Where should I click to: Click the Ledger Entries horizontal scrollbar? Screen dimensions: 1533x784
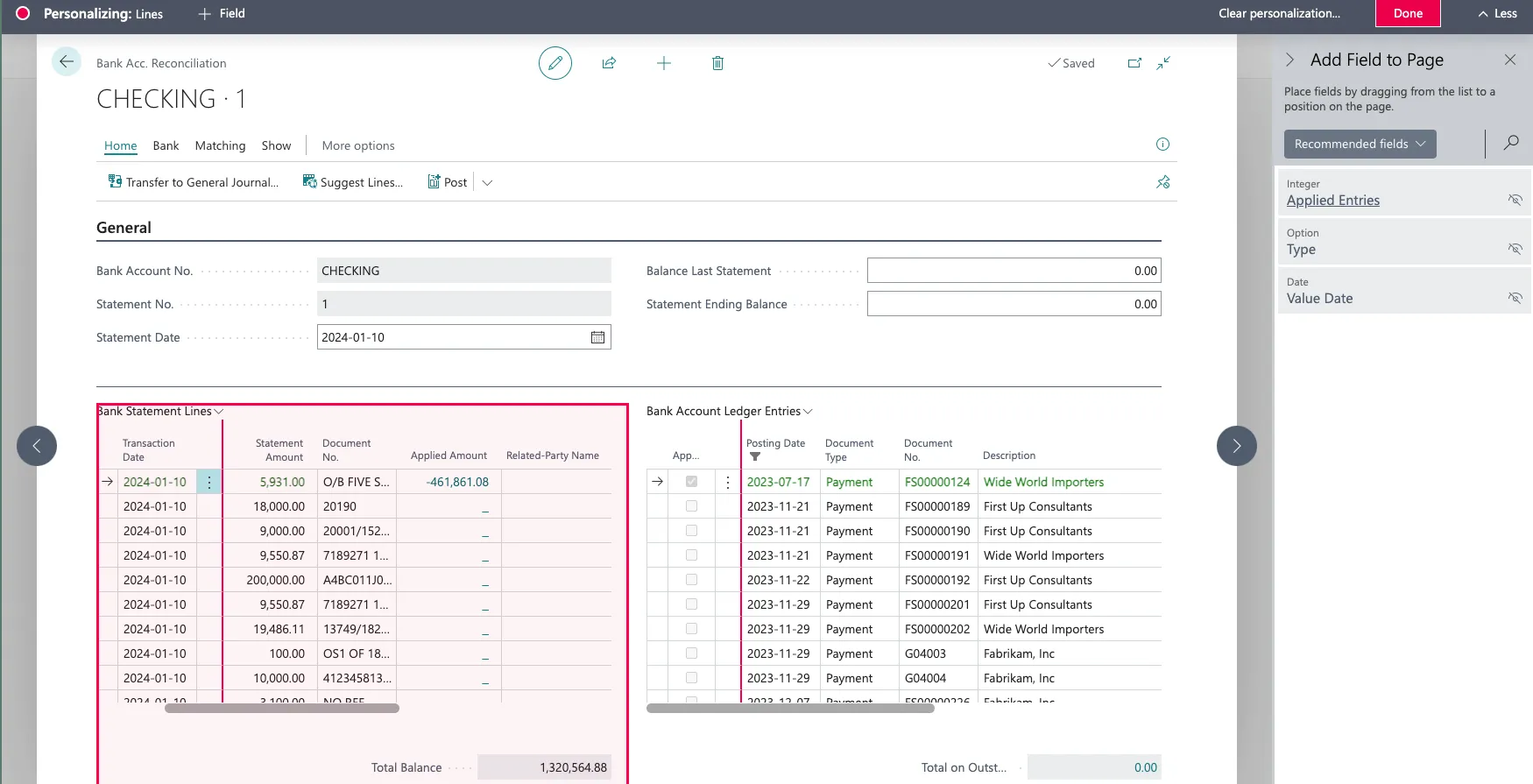[x=790, y=709]
